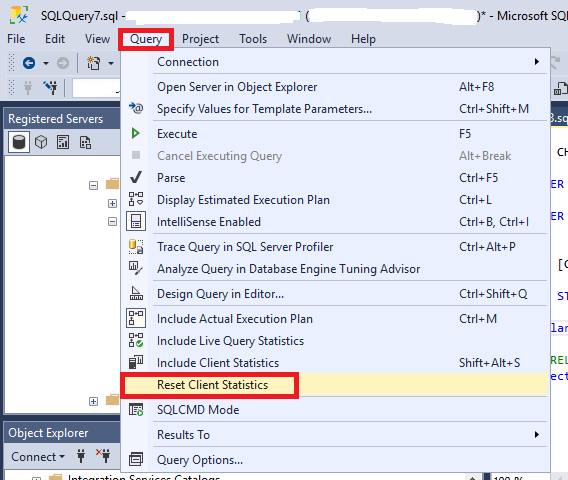Click the Design Query in Editor icon
The height and width of the screenshot is (480, 568).
point(136,293)
